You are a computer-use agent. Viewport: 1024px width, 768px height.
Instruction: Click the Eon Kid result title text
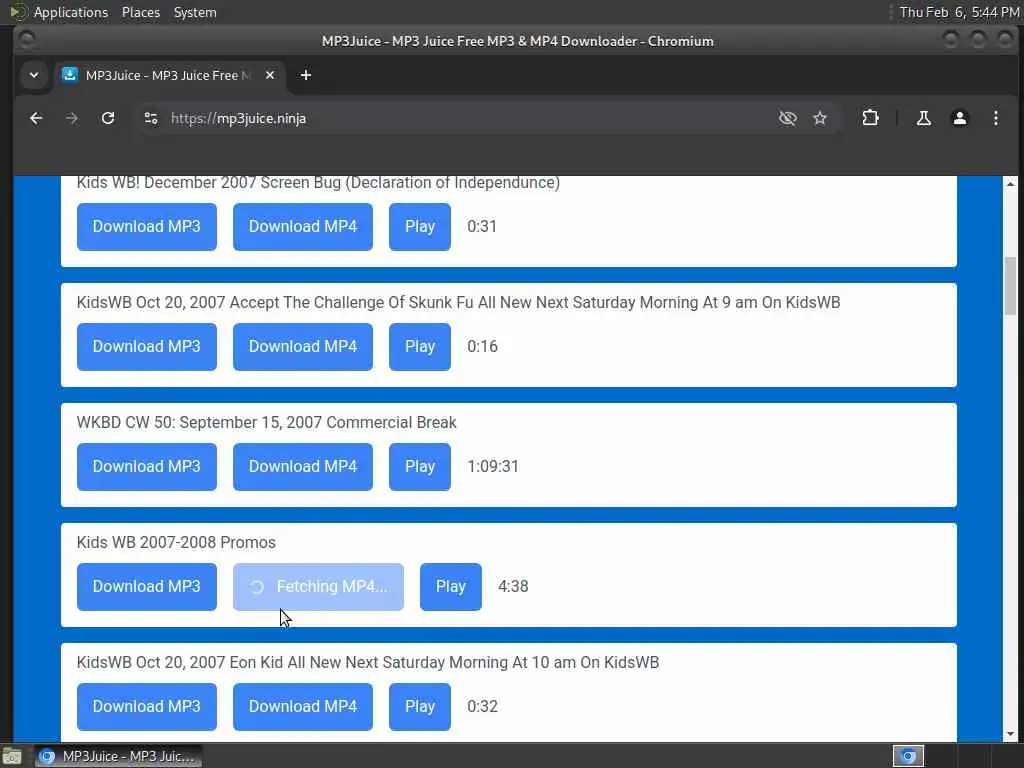tap(368, 662)
